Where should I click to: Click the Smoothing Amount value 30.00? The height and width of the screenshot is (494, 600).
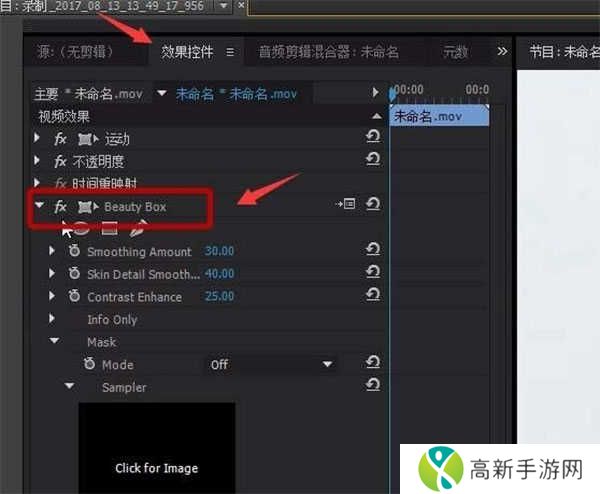coord(219,252)
